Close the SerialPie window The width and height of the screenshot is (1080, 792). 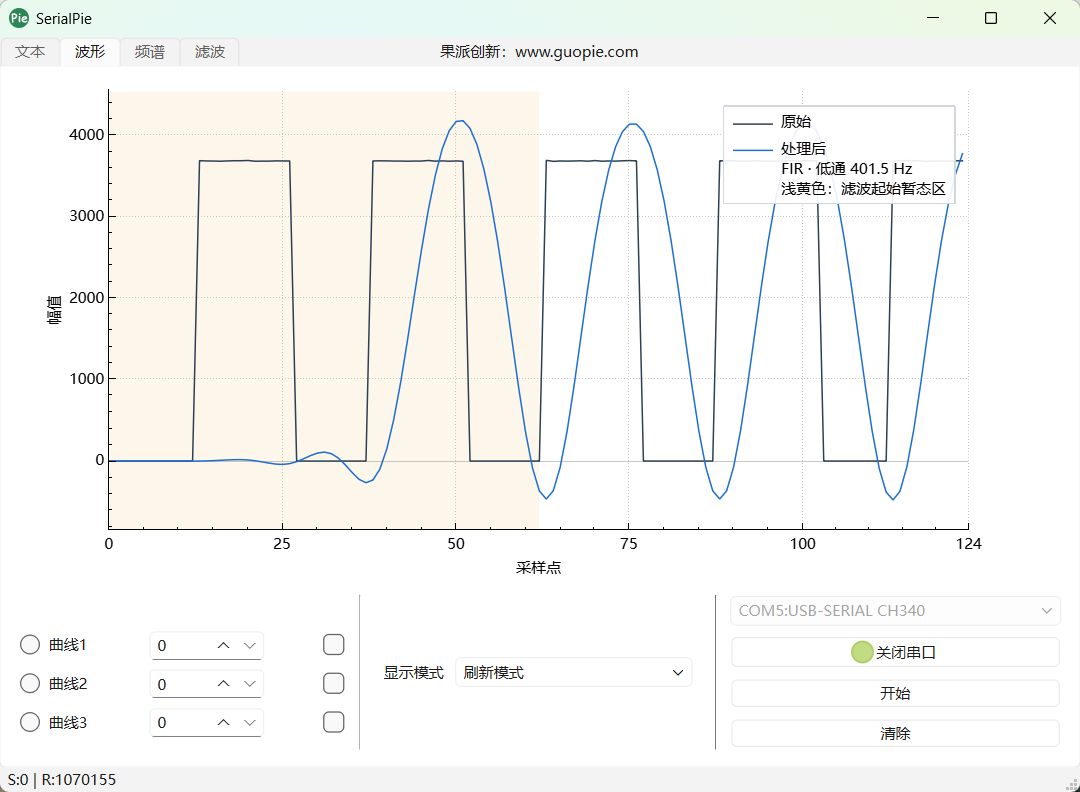(1050, 19)
